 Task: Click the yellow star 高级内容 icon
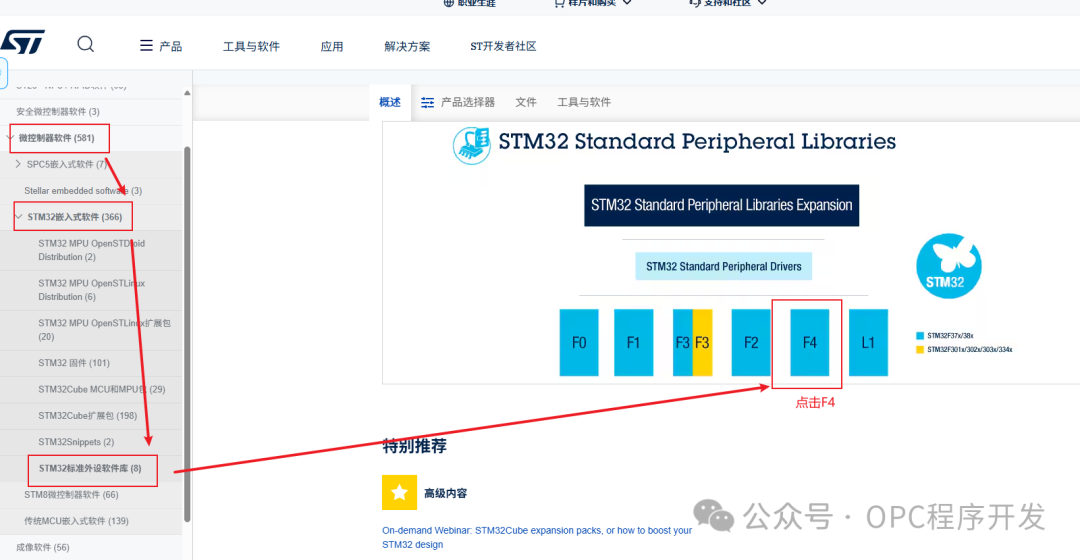tap(399, 492)
